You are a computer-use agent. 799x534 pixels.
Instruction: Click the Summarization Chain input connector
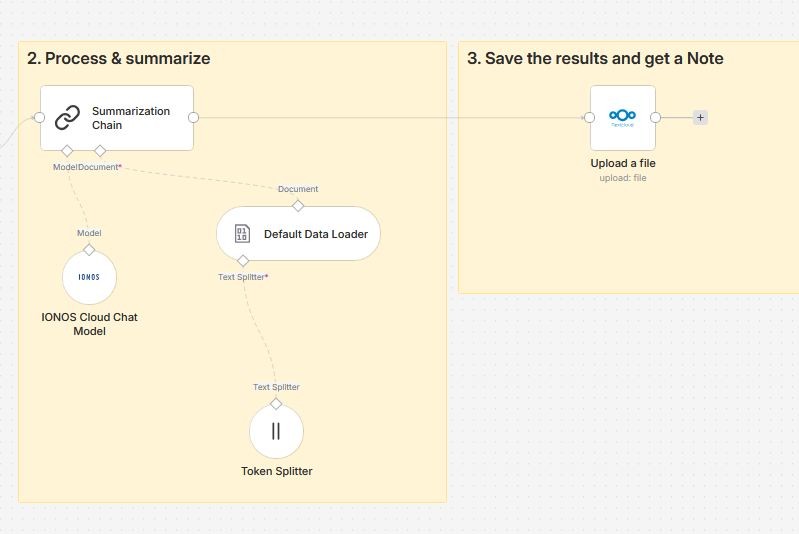(39, 118)
